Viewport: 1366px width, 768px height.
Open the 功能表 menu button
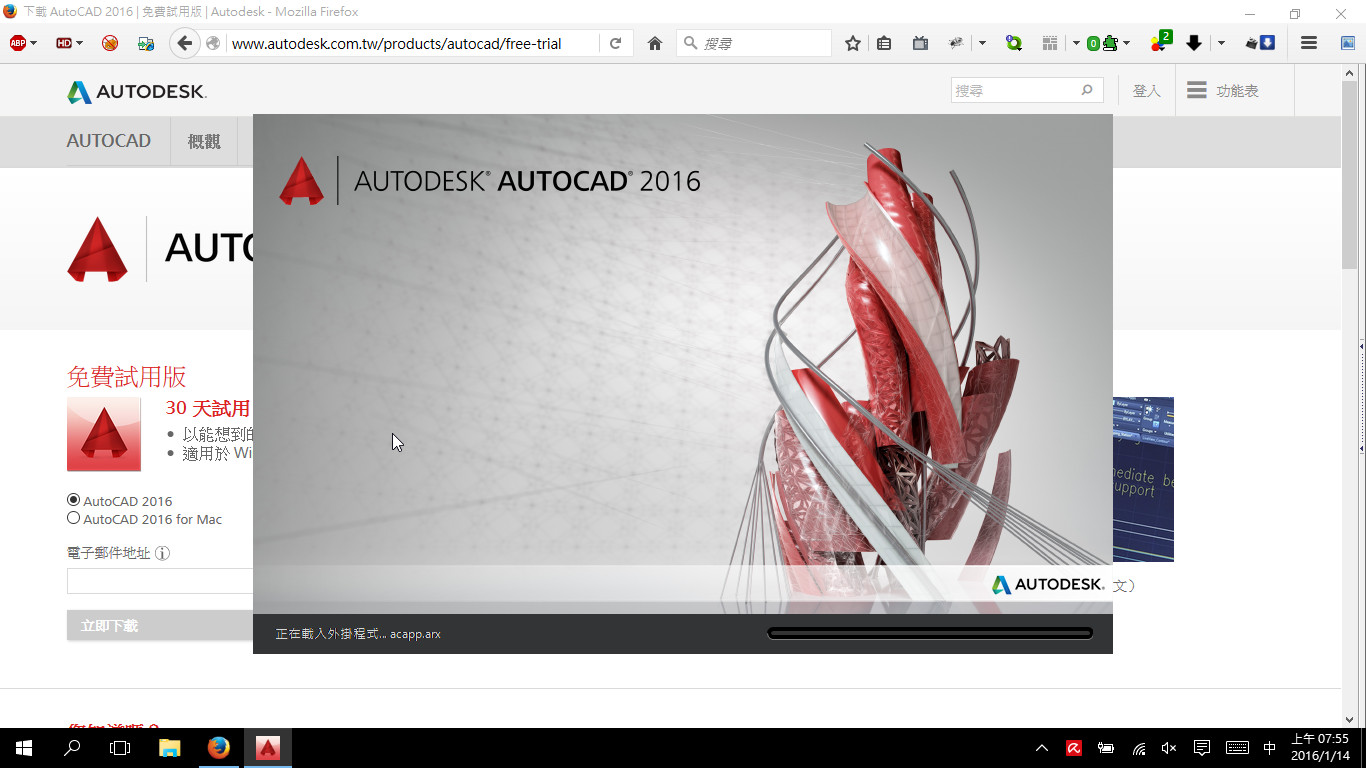click(1222, 91)
